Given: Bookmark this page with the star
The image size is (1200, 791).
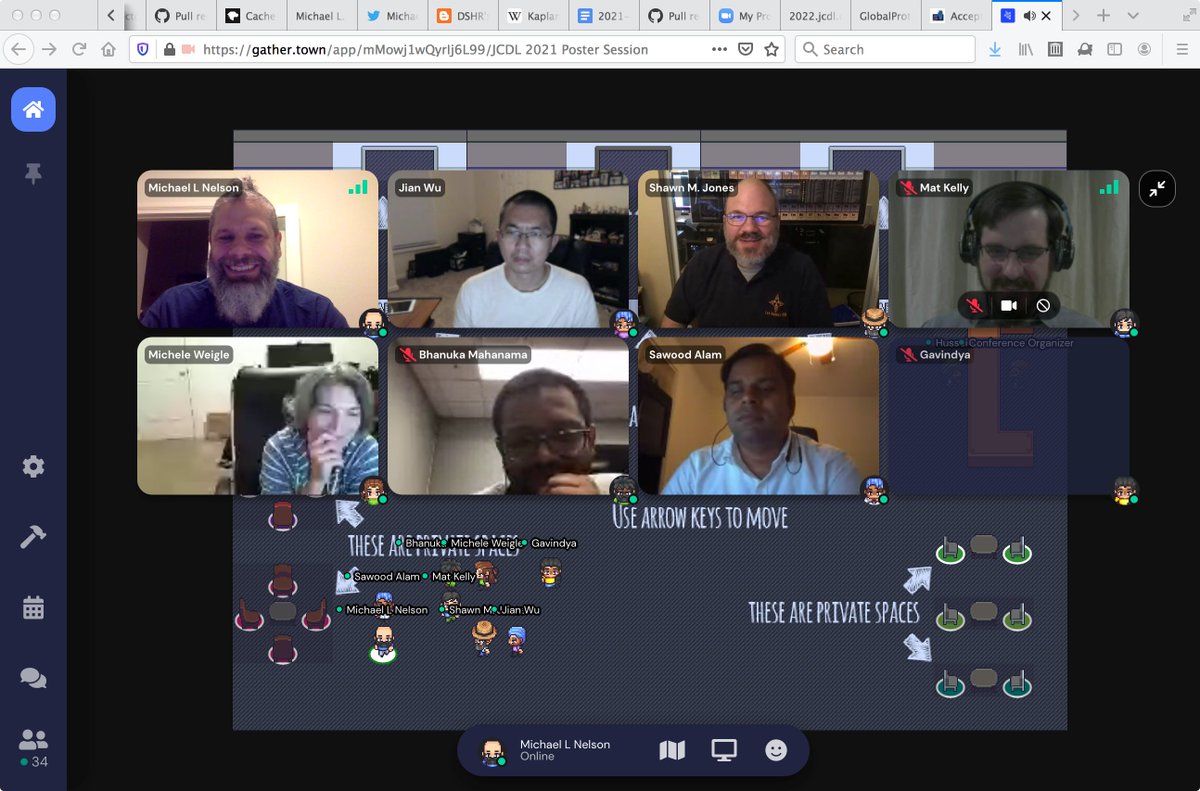Looking at the screenshot, I should click(x=771, y=49).
